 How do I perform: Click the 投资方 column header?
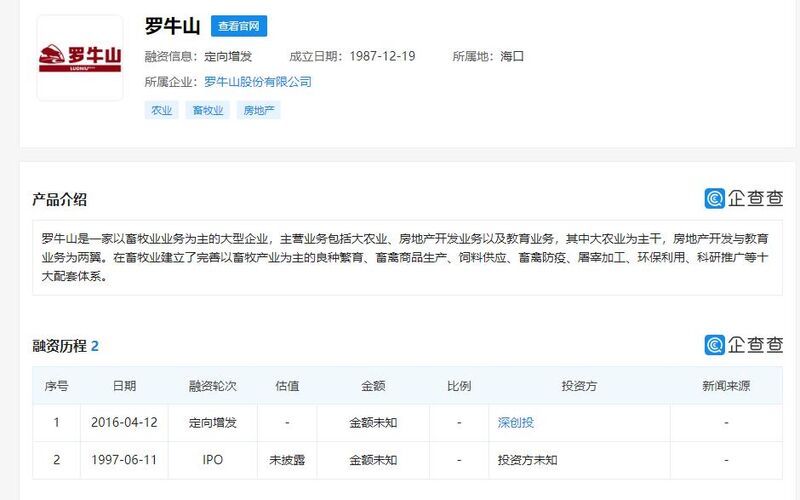coord(579,386)
